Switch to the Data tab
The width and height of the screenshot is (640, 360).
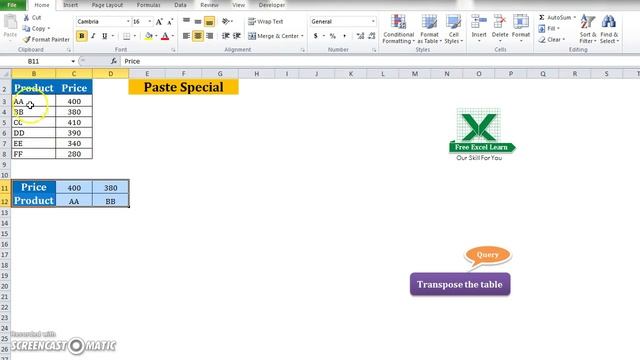tap(180, 5)
